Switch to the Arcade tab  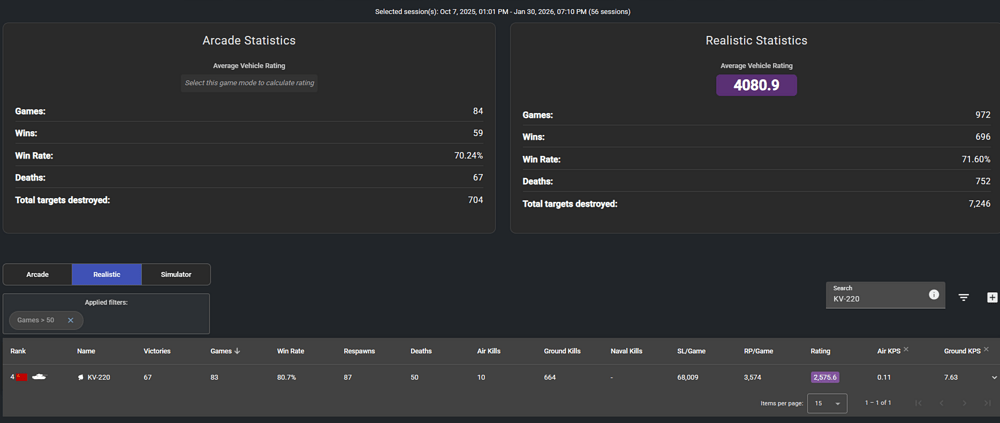coord(37,274)
